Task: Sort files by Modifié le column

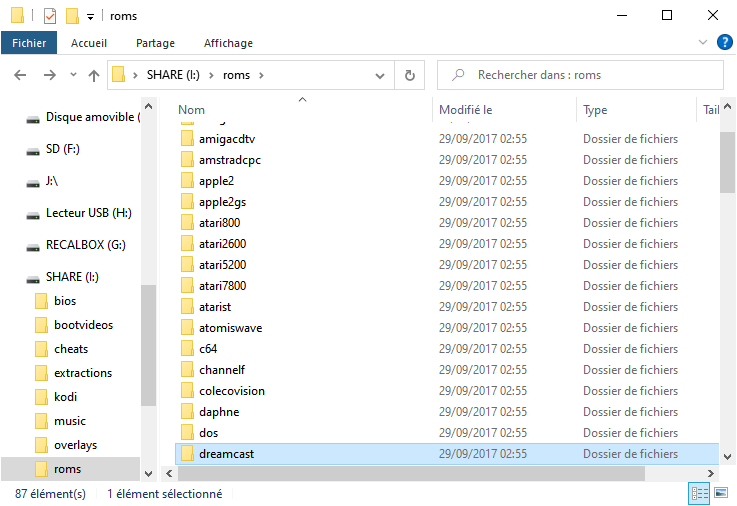Action: [x=466, y=110]
